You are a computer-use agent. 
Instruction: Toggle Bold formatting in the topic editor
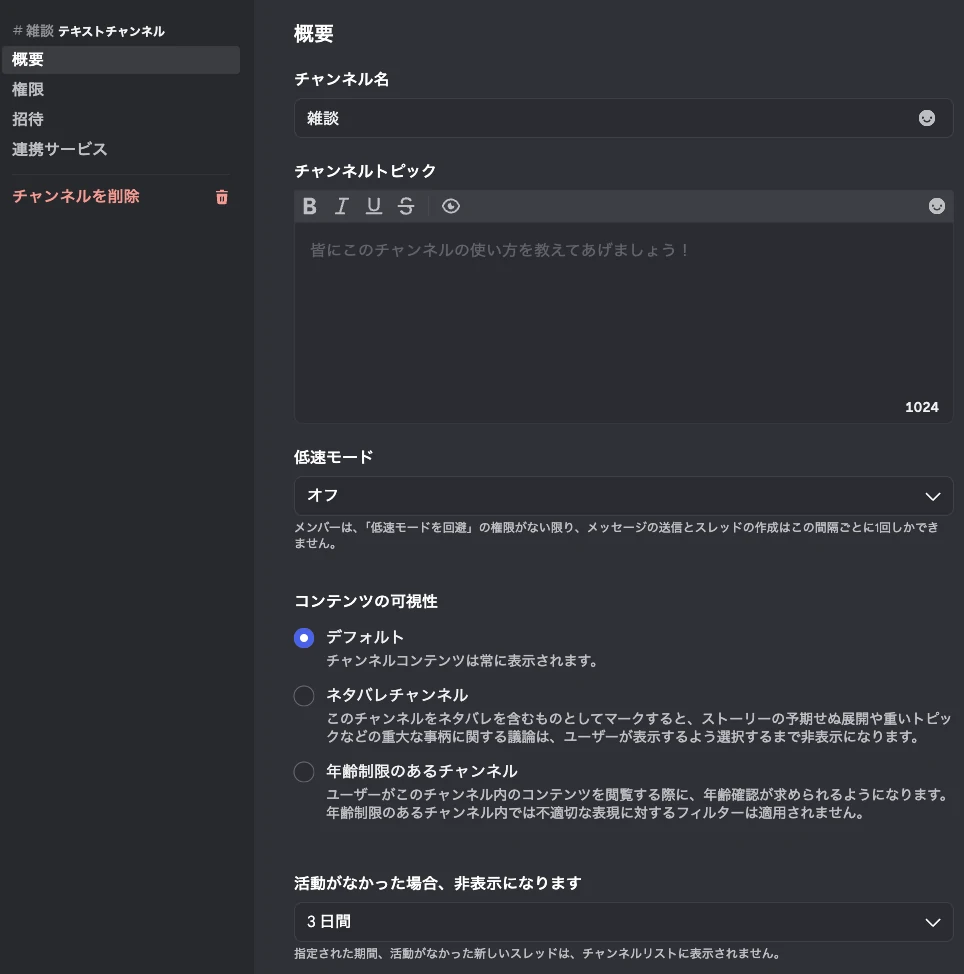coord(309,206)
